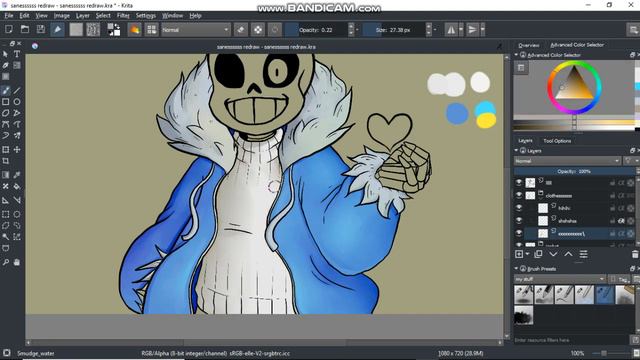Viewport: 640px width, 360px height.
Task: Select the Freehand Brush tool
Action: (x=6, y=91)
